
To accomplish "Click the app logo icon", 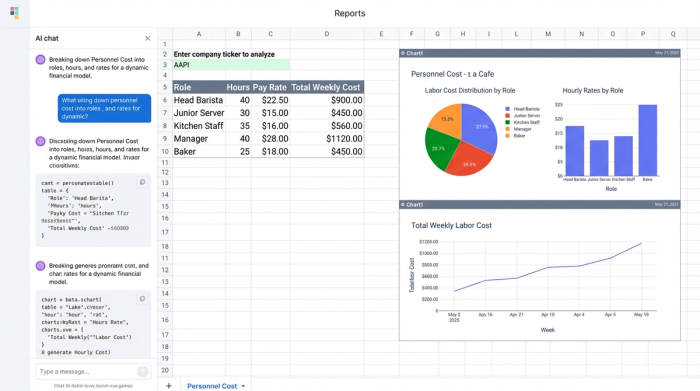I will click(14, 12).
